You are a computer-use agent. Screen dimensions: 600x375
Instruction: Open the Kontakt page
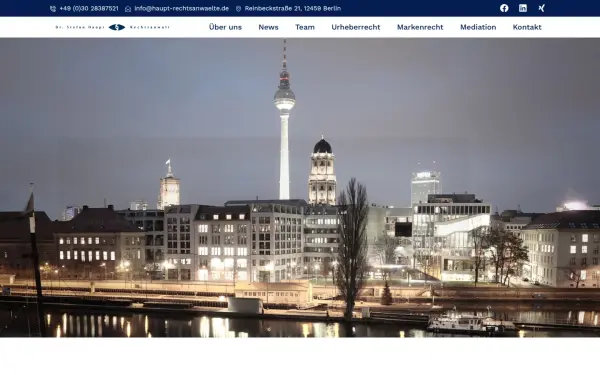[x=527, y=27]
